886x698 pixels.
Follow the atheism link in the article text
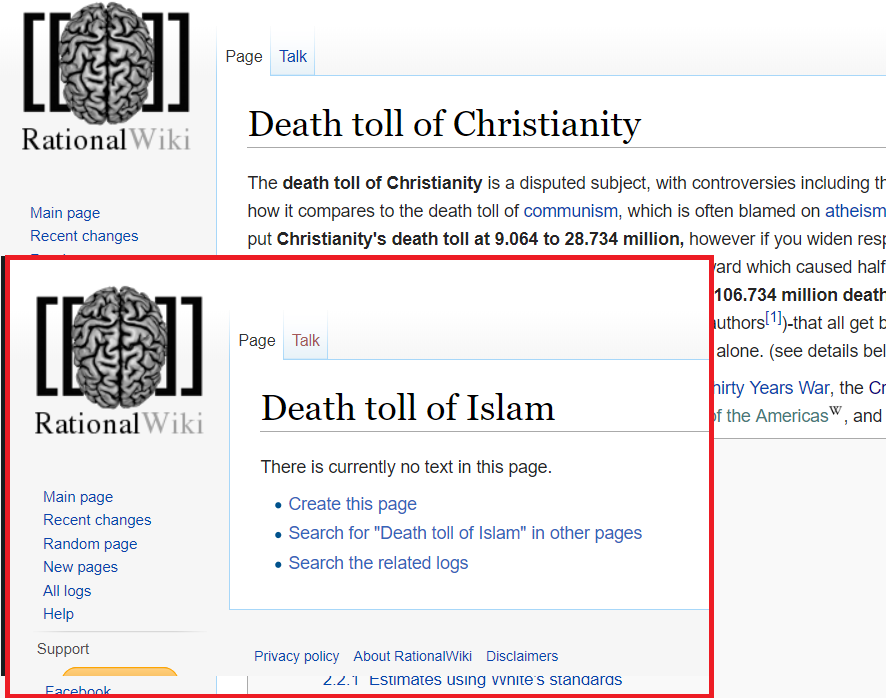coord(855,211)
